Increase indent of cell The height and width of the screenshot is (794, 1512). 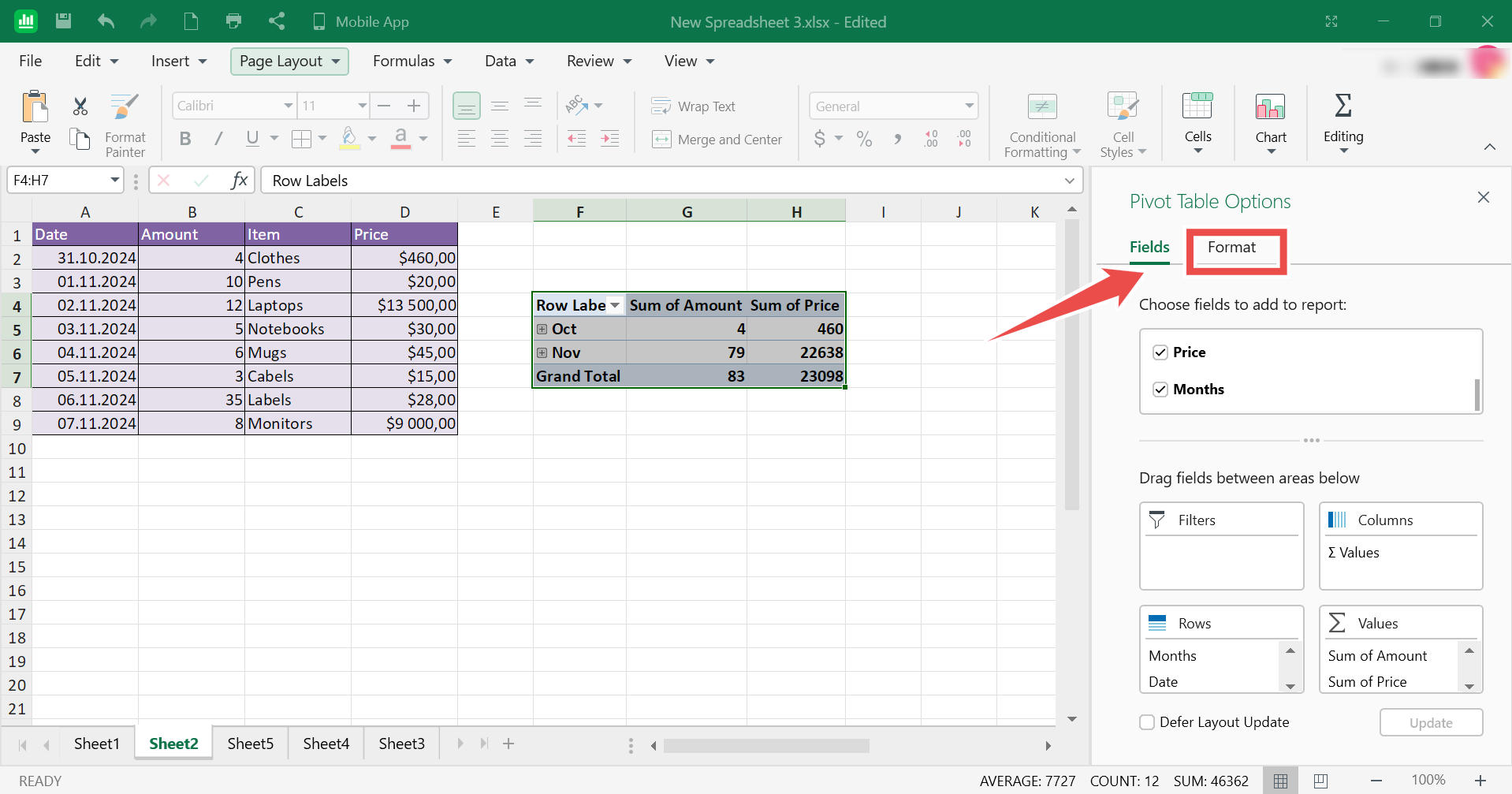610,140
